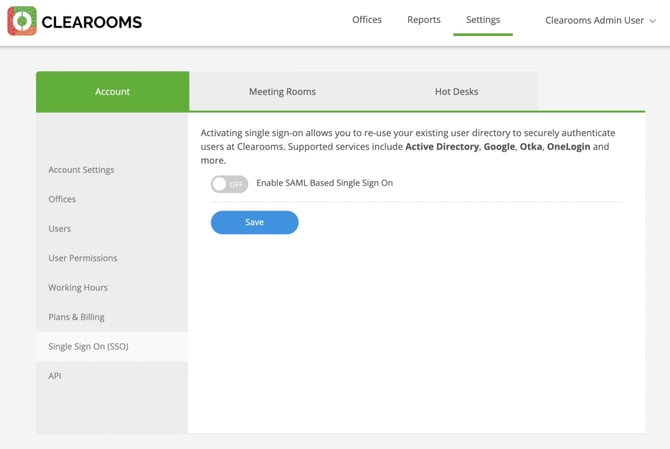This screenshot has width=670, height=449.
Task: Select Offices in the left sidebar
Action: (x=62, y=199)
